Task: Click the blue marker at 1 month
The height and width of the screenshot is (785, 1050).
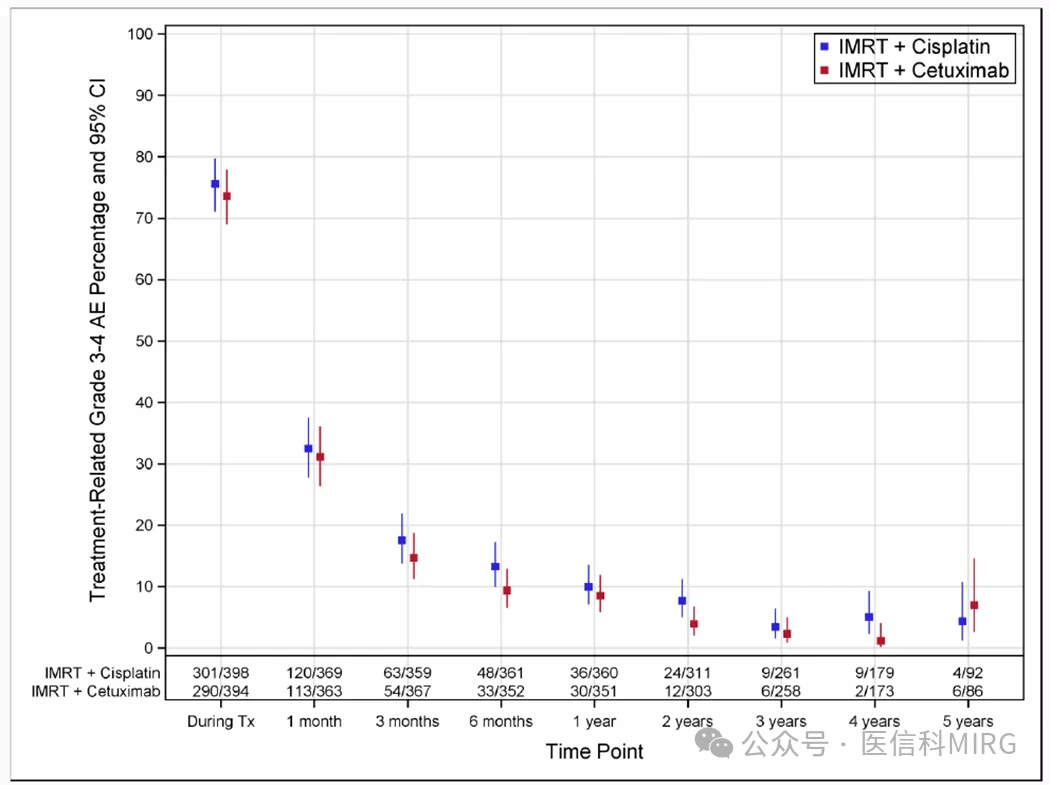Action: pos(308,449)
